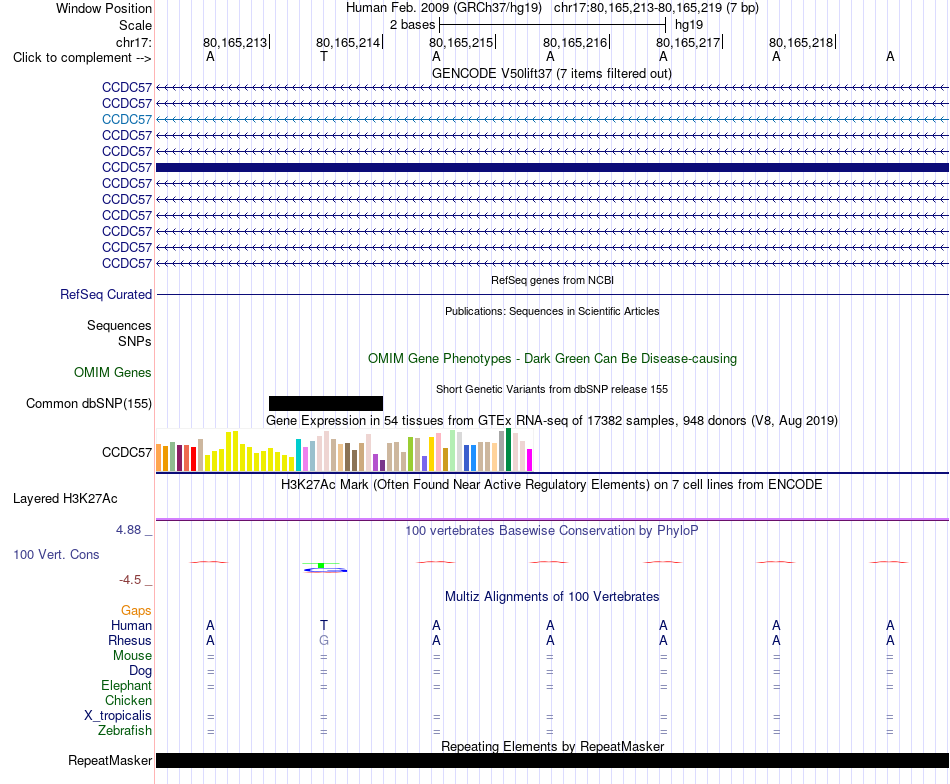Click the 'Scale' track label
This screenshot has width=950, height=784.
135,25
